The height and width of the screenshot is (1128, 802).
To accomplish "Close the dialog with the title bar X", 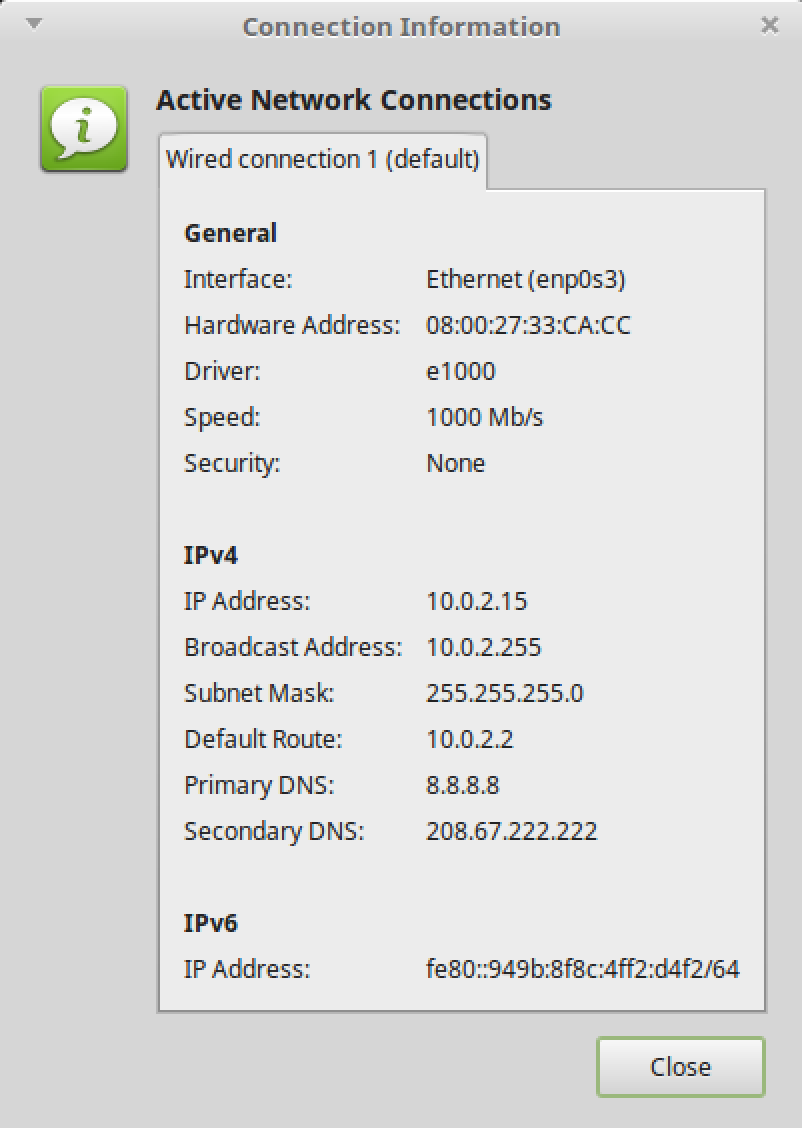I will [769, 26].
